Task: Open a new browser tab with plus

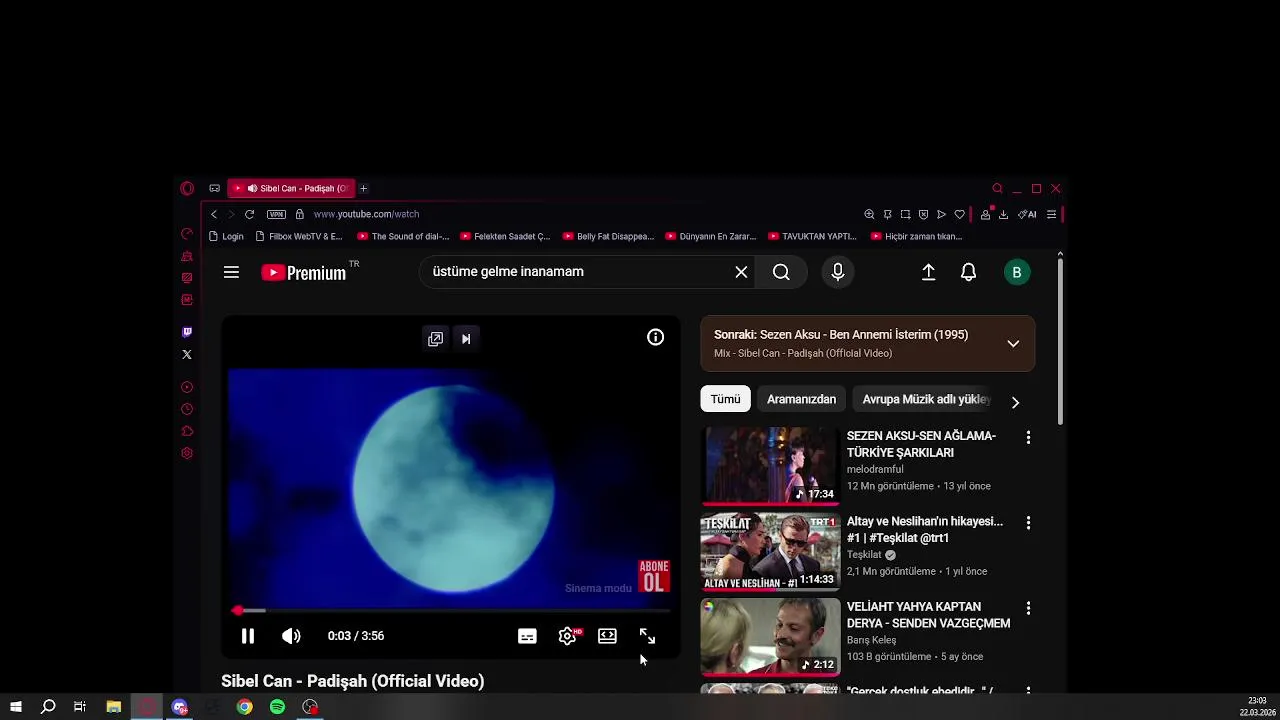Action: click(363, 188)
